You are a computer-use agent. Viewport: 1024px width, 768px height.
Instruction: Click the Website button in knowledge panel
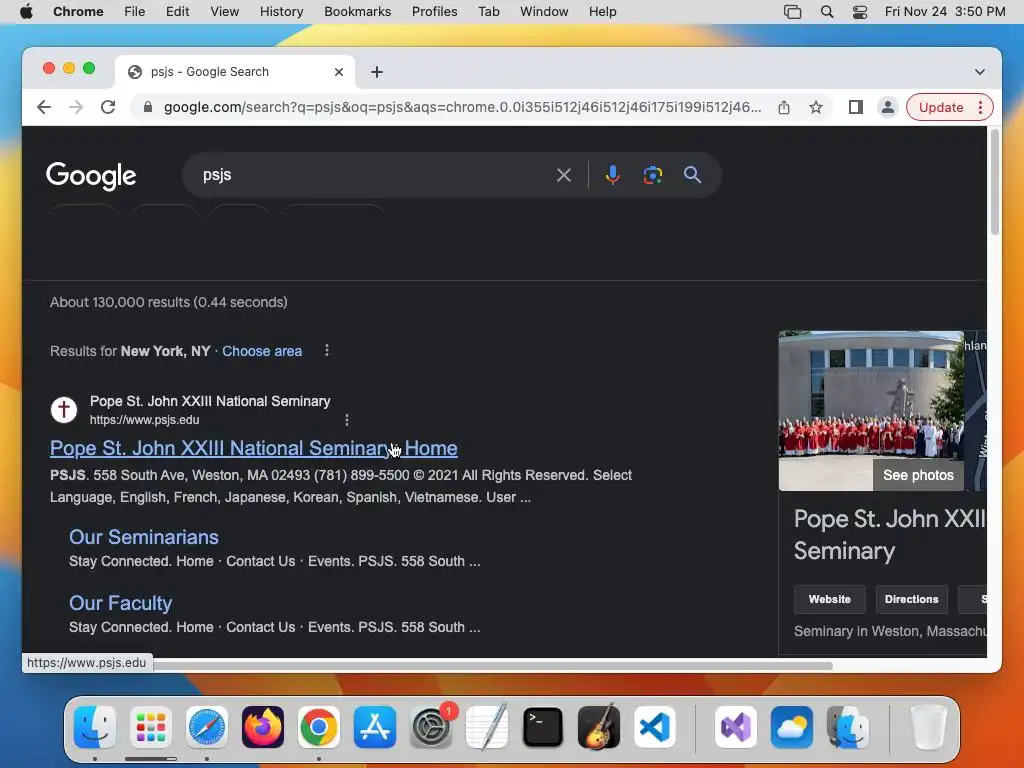[x=829, y=600]
